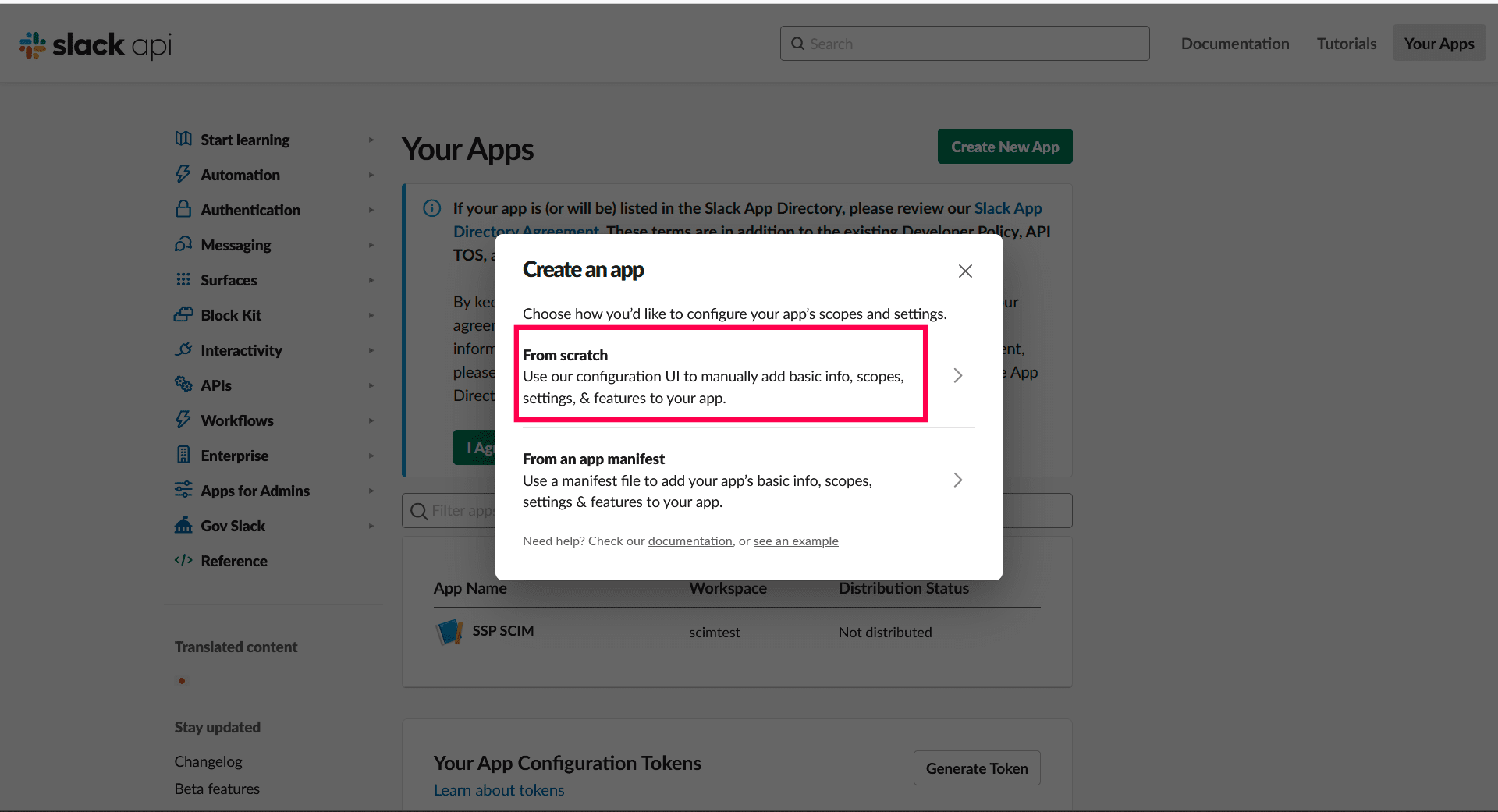Click the App Name column header

470,588
